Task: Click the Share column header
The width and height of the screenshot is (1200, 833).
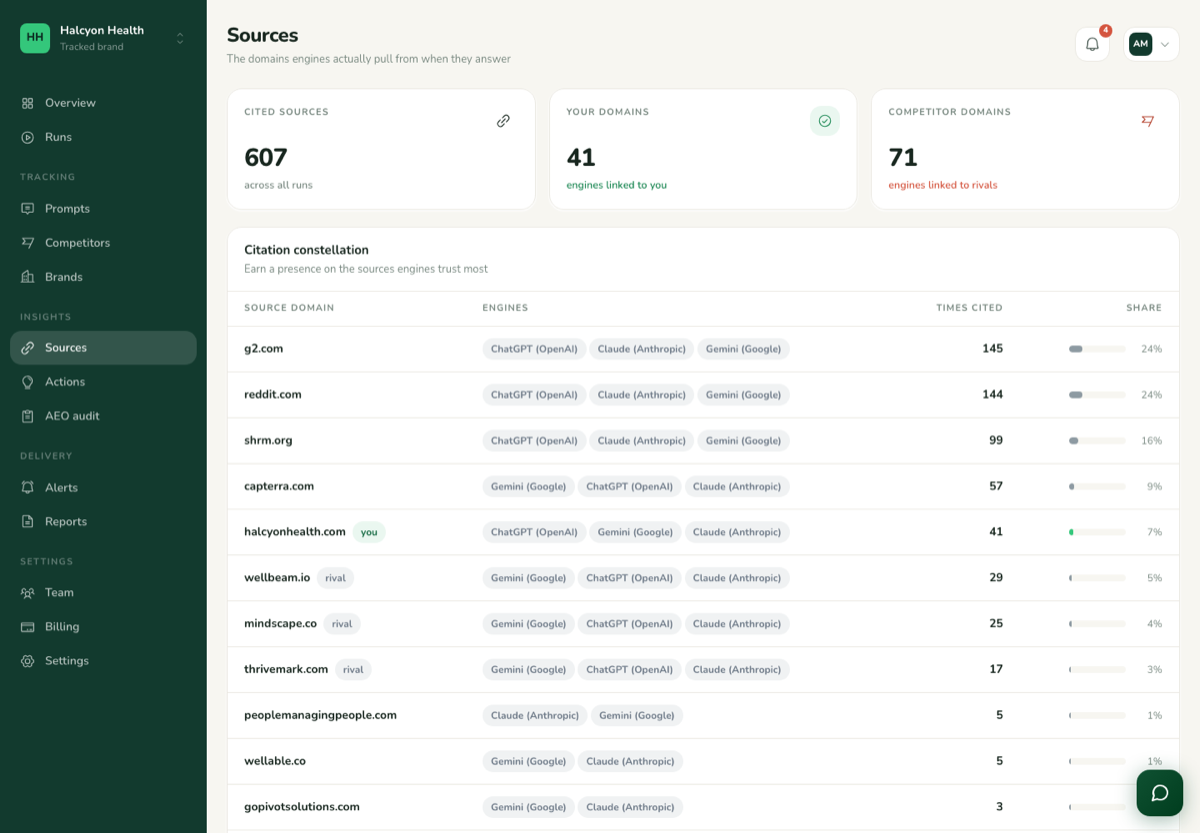Action: coord(1144,308)
